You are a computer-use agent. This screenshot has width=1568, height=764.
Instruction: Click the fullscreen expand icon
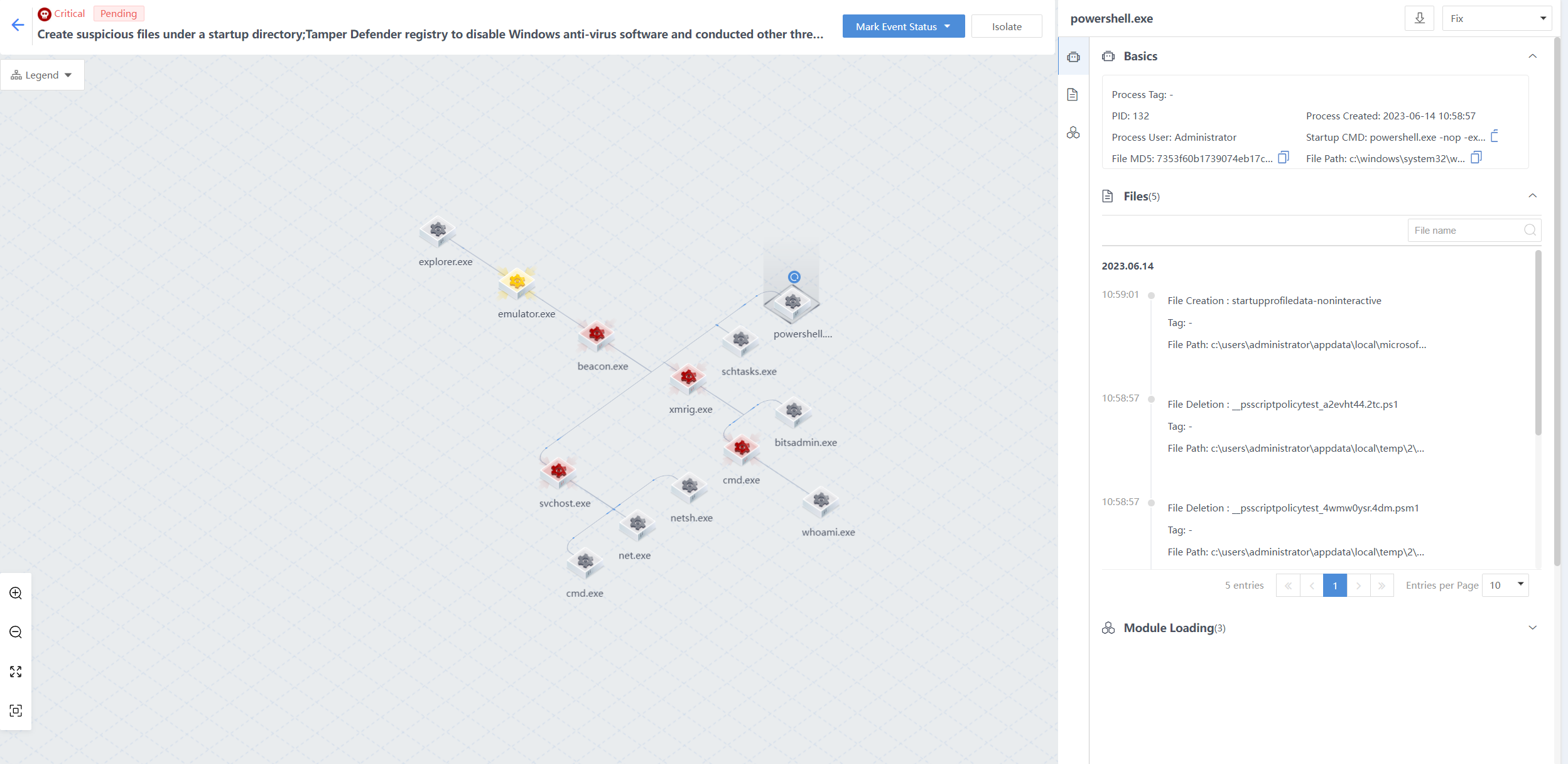pyautogui.click(x=16, y=672)
